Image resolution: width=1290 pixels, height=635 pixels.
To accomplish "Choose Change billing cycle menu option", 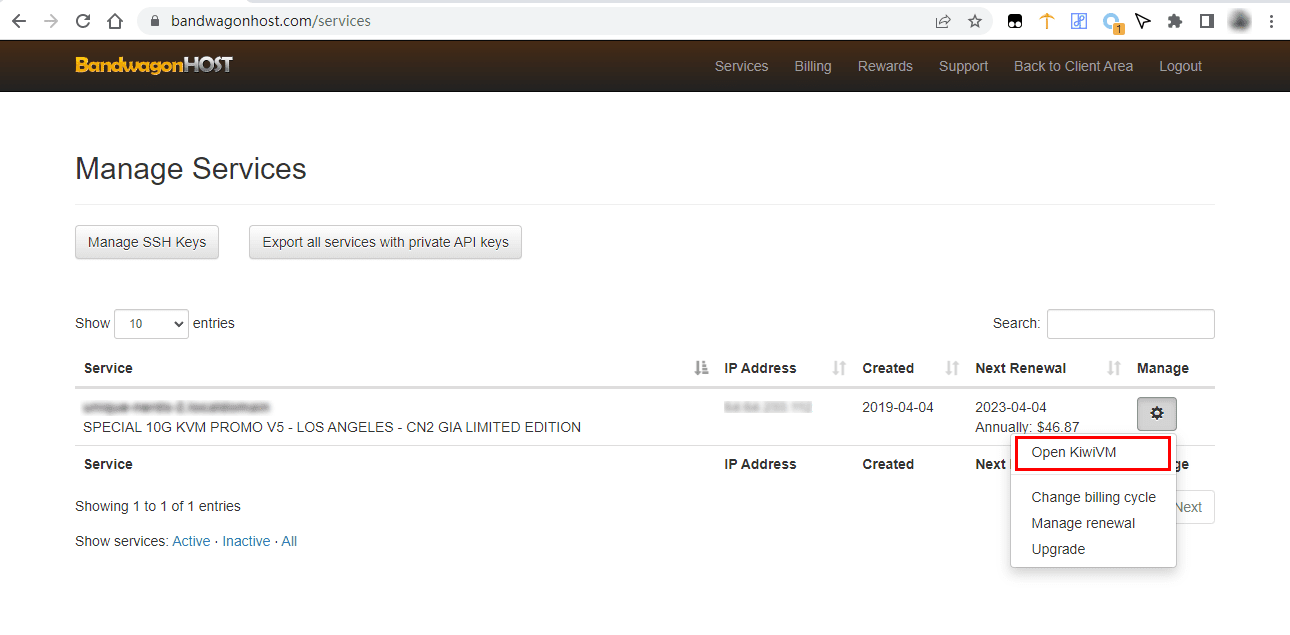I will 1093,497.
